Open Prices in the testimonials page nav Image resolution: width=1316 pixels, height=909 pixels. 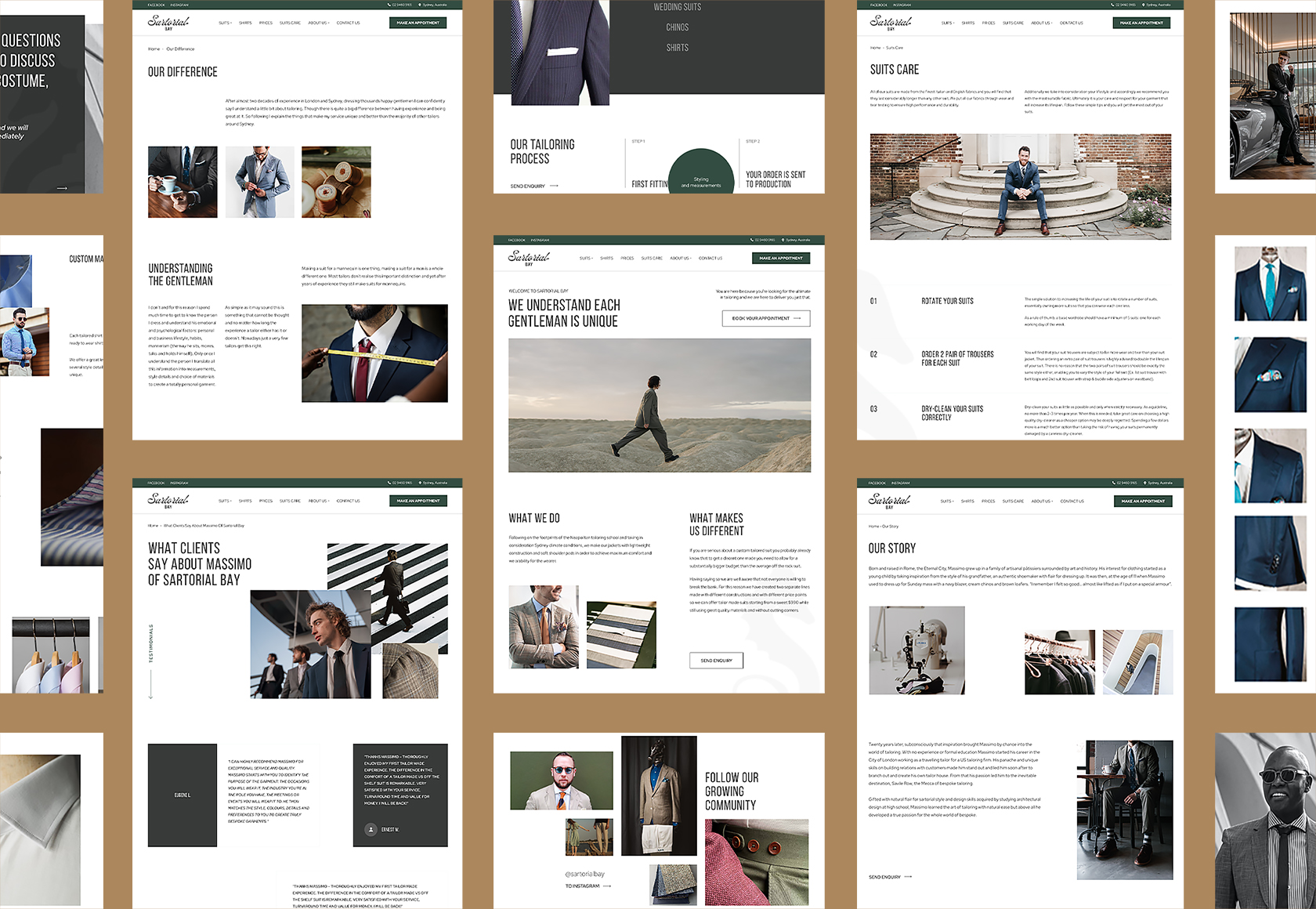pos(266,501)
